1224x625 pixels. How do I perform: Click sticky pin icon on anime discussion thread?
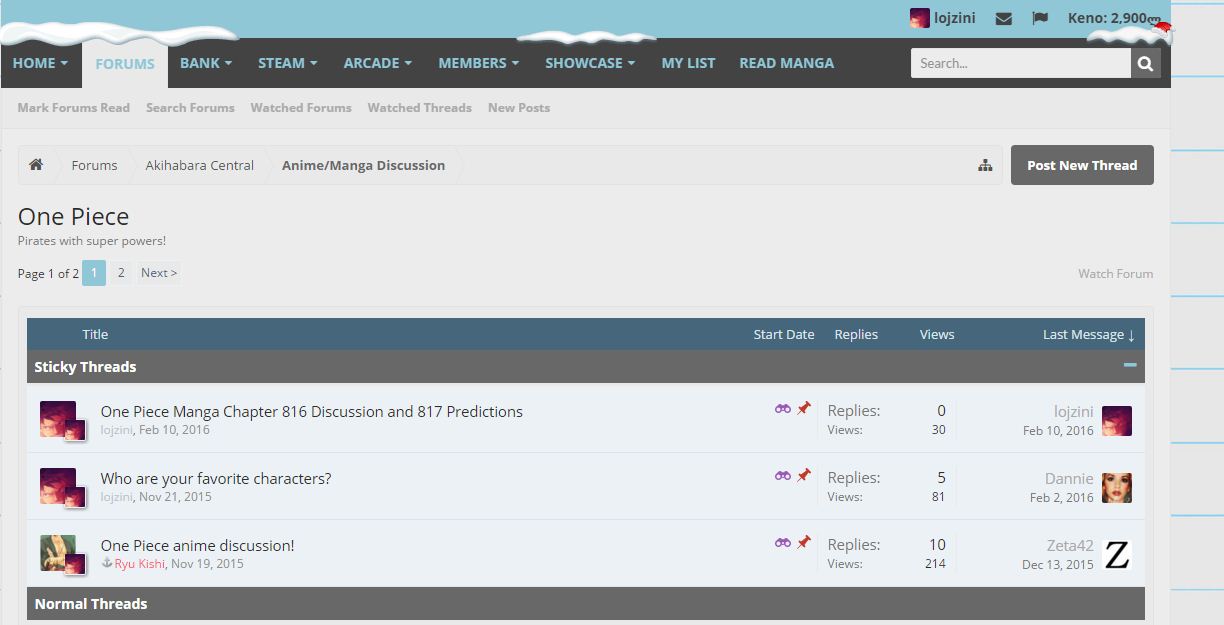coord(804,542)
